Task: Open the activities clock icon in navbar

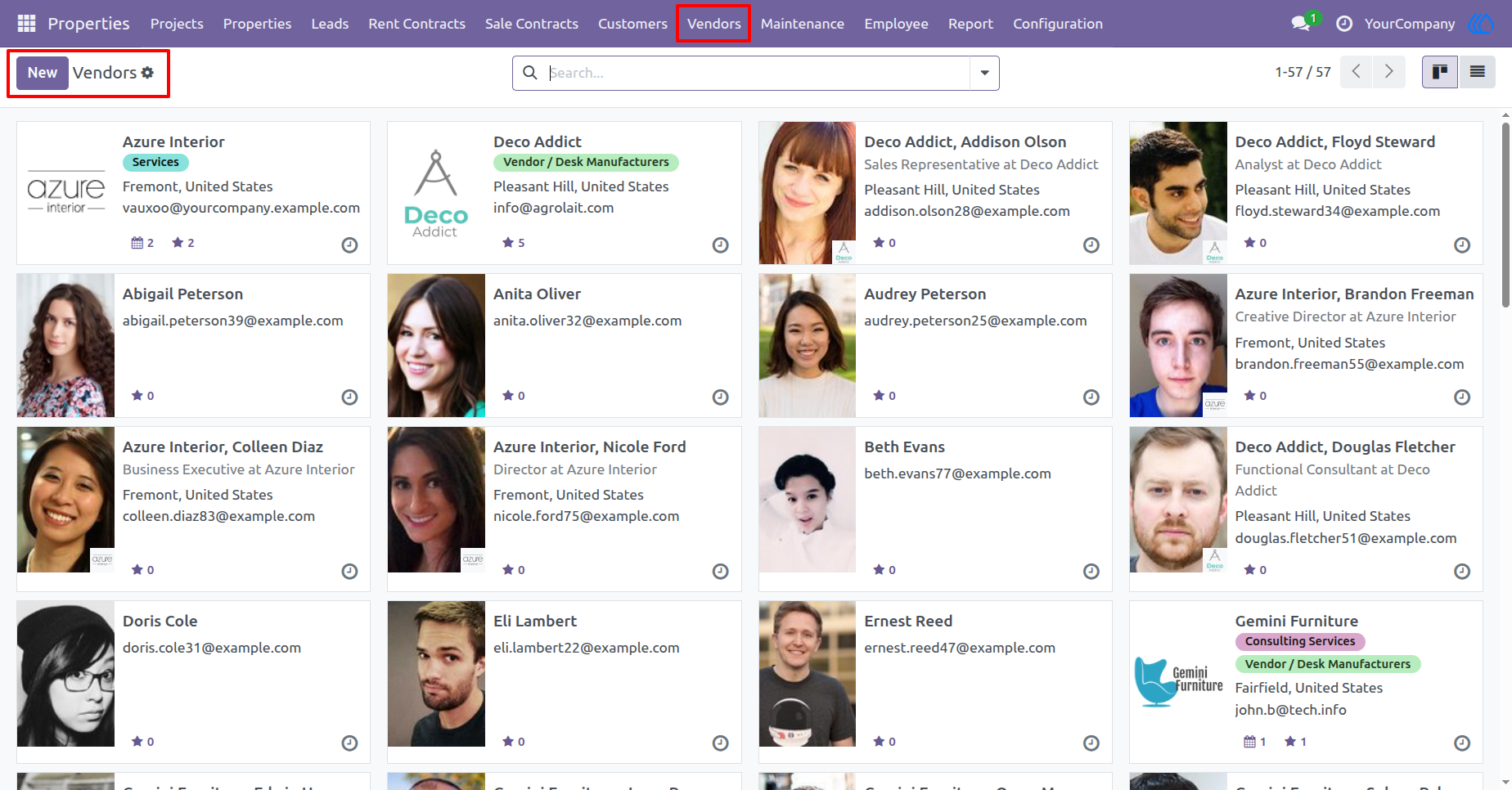Action: (1344, 24)
